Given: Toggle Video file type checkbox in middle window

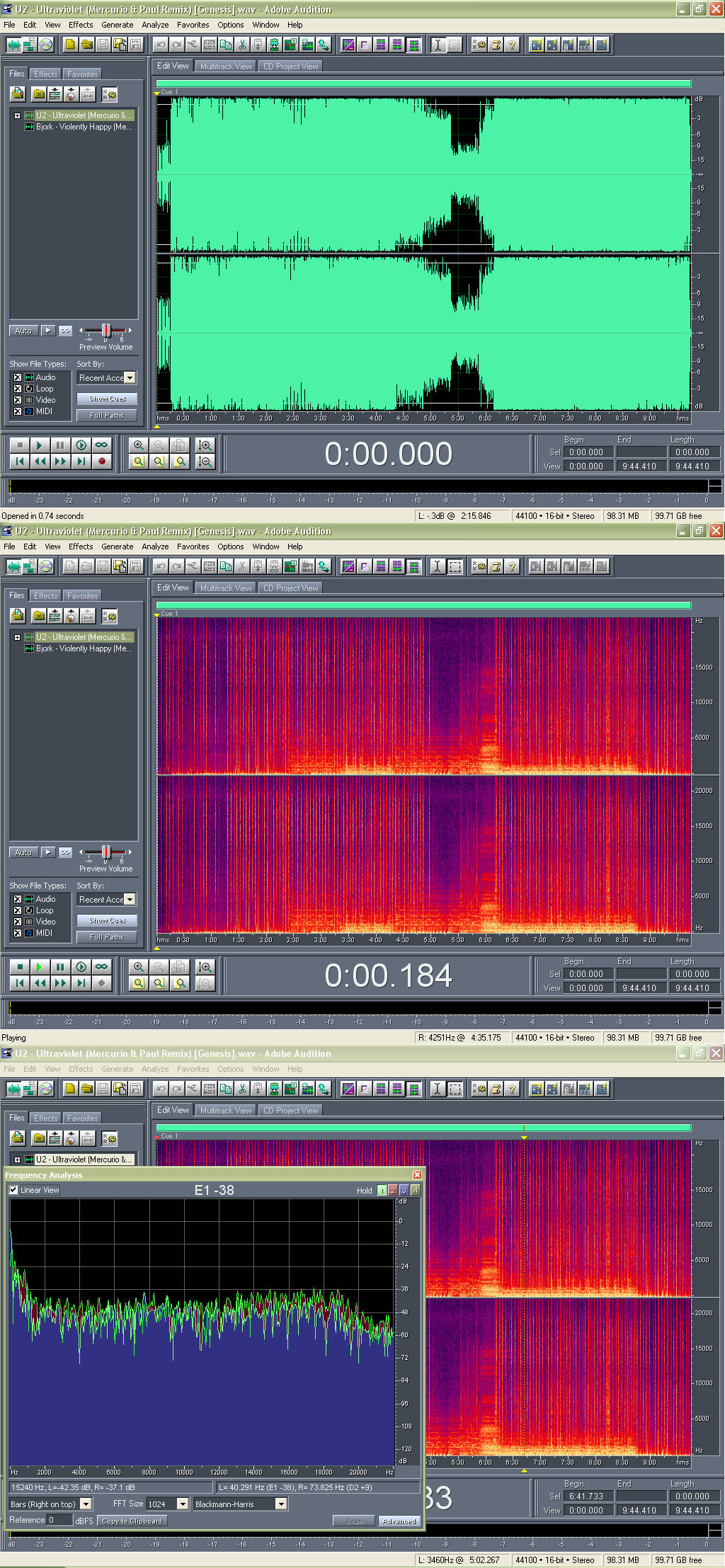Looking at the screenshot, I should point(18,922).
